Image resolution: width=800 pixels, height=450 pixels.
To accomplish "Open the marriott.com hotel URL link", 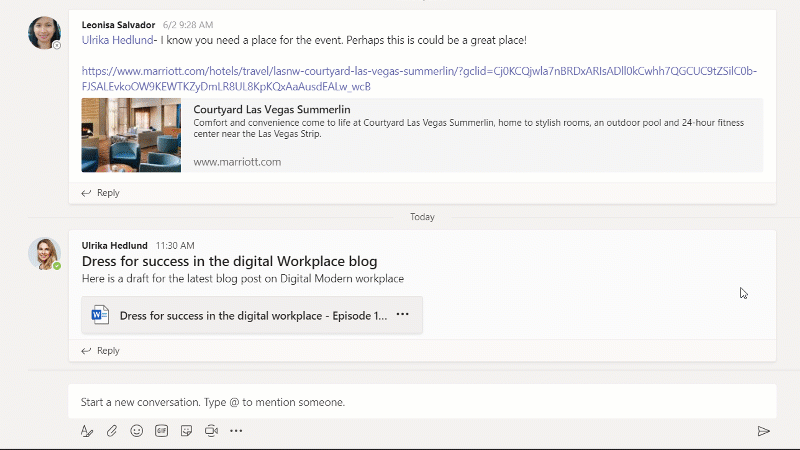I will coord(419,79).
